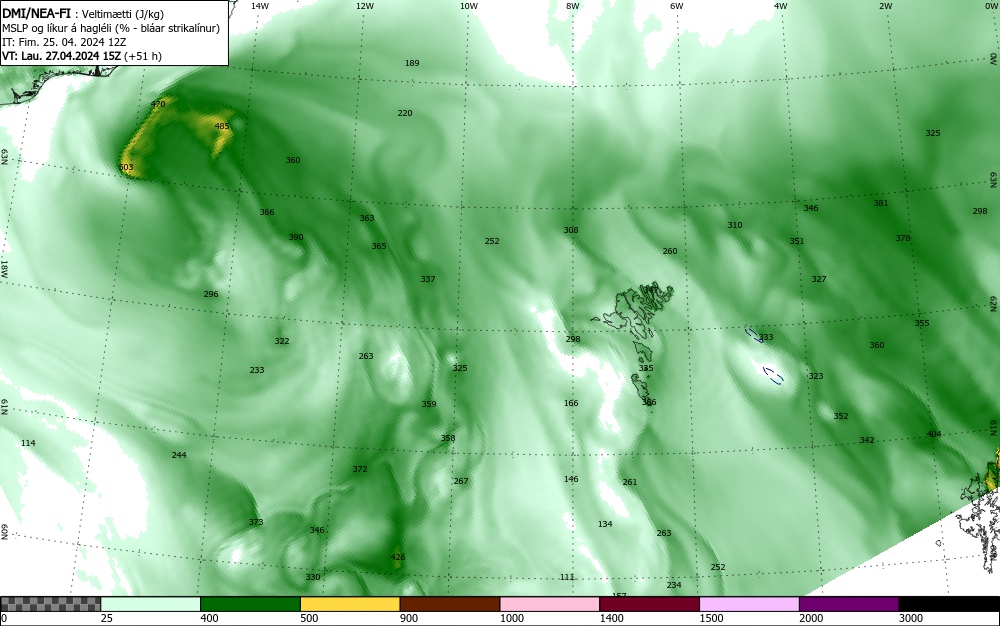The height and width of the screenshot is (626, 1000).
Task: Click the 333 value beside the blue contour
Action: point(766,337)
